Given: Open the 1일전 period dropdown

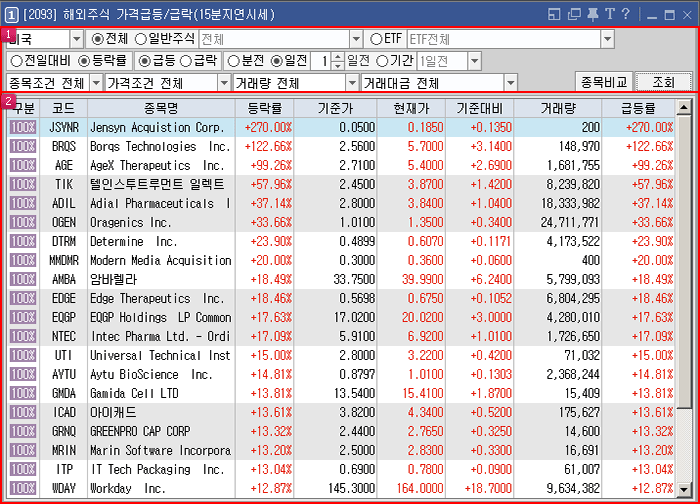Looking at the screenshot, I should [475, 61].
